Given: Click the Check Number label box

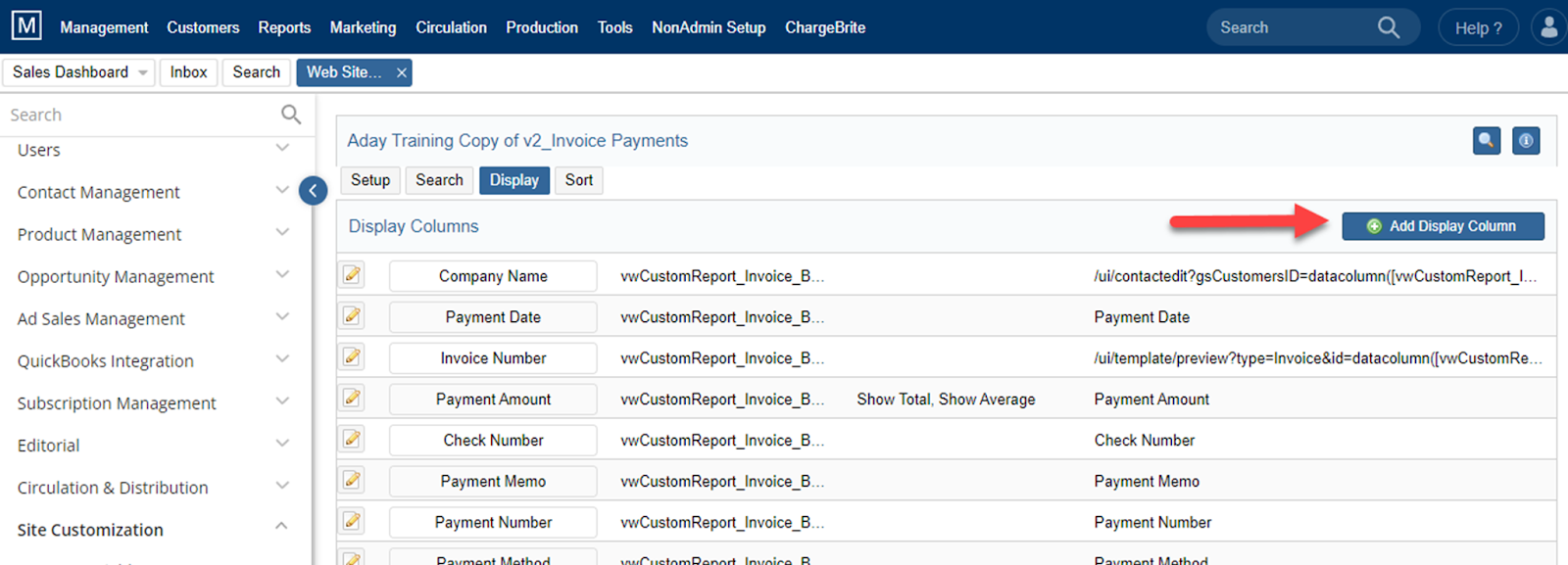Looking at the screenshot, I should (493, 441).
